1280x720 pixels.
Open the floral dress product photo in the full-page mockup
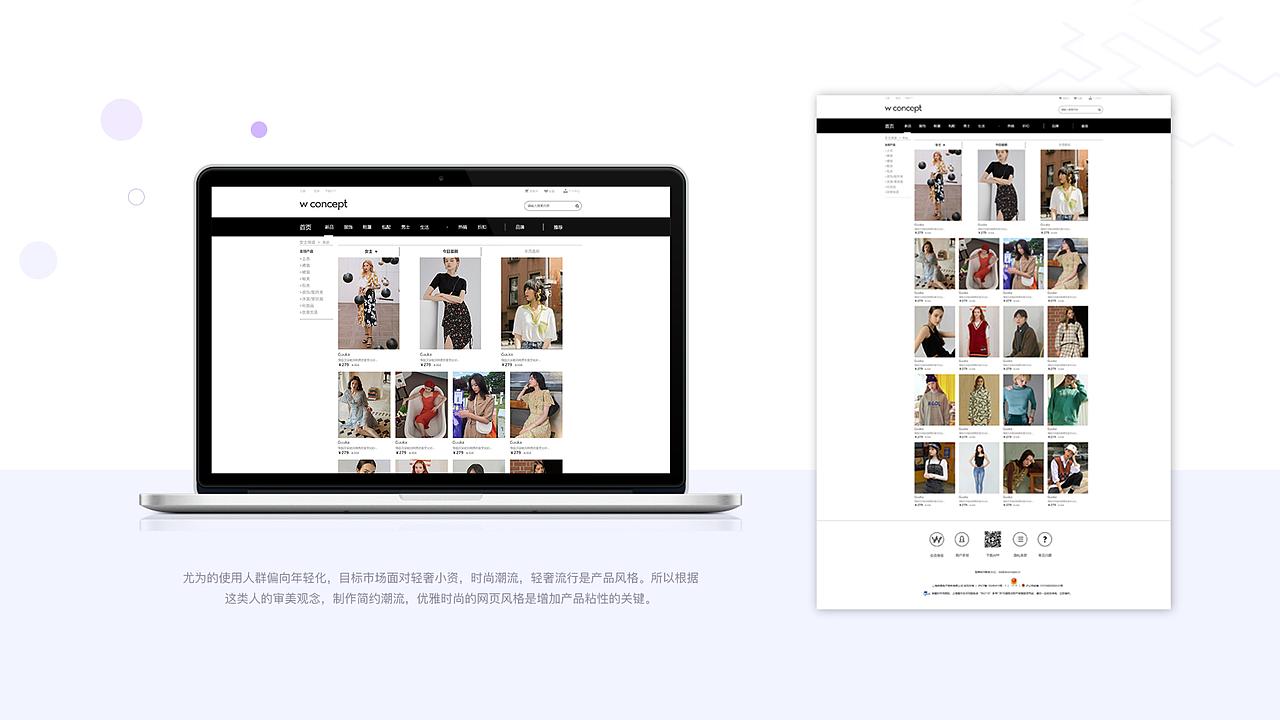coord(938,185)
